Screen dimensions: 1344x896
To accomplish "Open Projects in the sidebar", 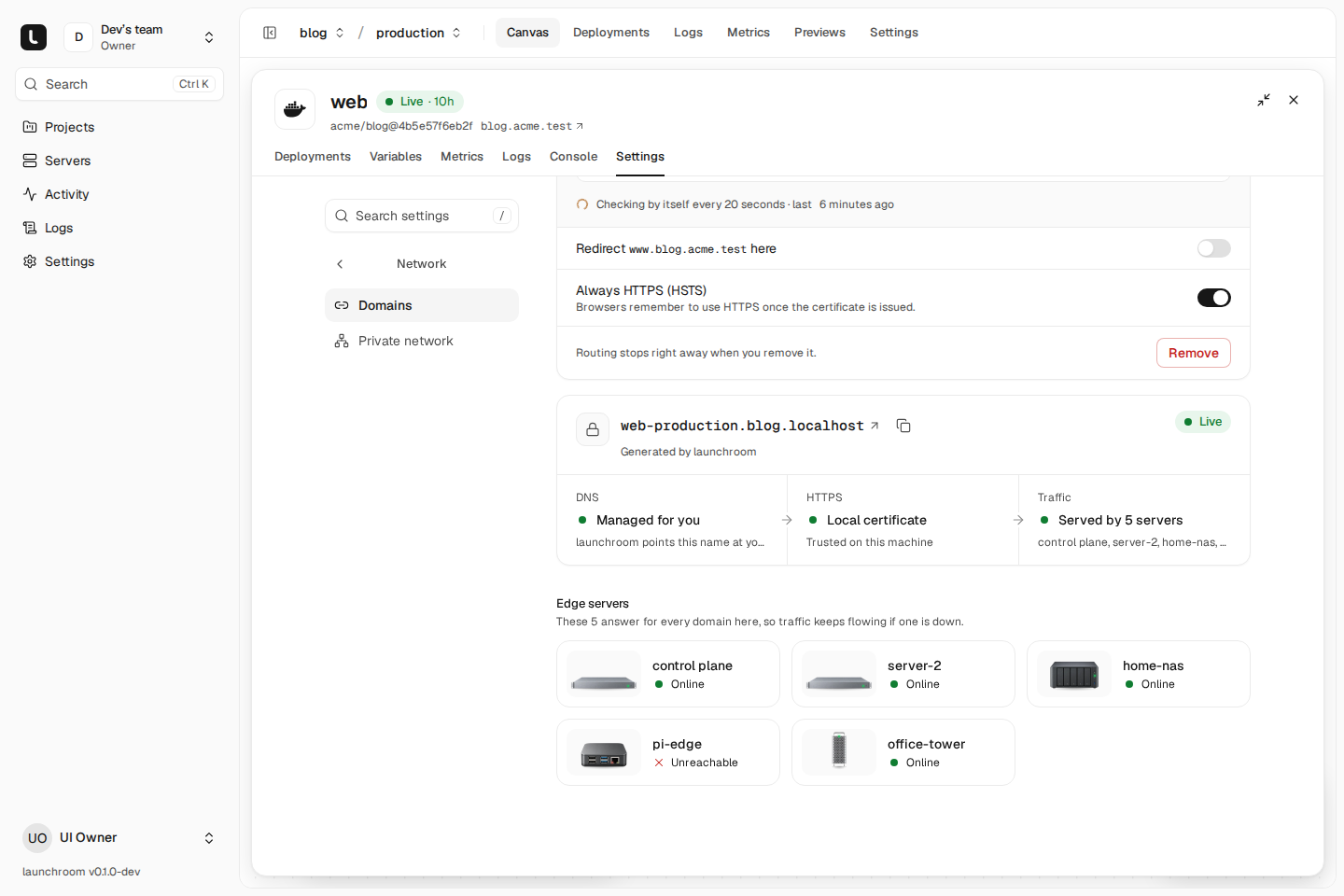I will coord(119,127).
